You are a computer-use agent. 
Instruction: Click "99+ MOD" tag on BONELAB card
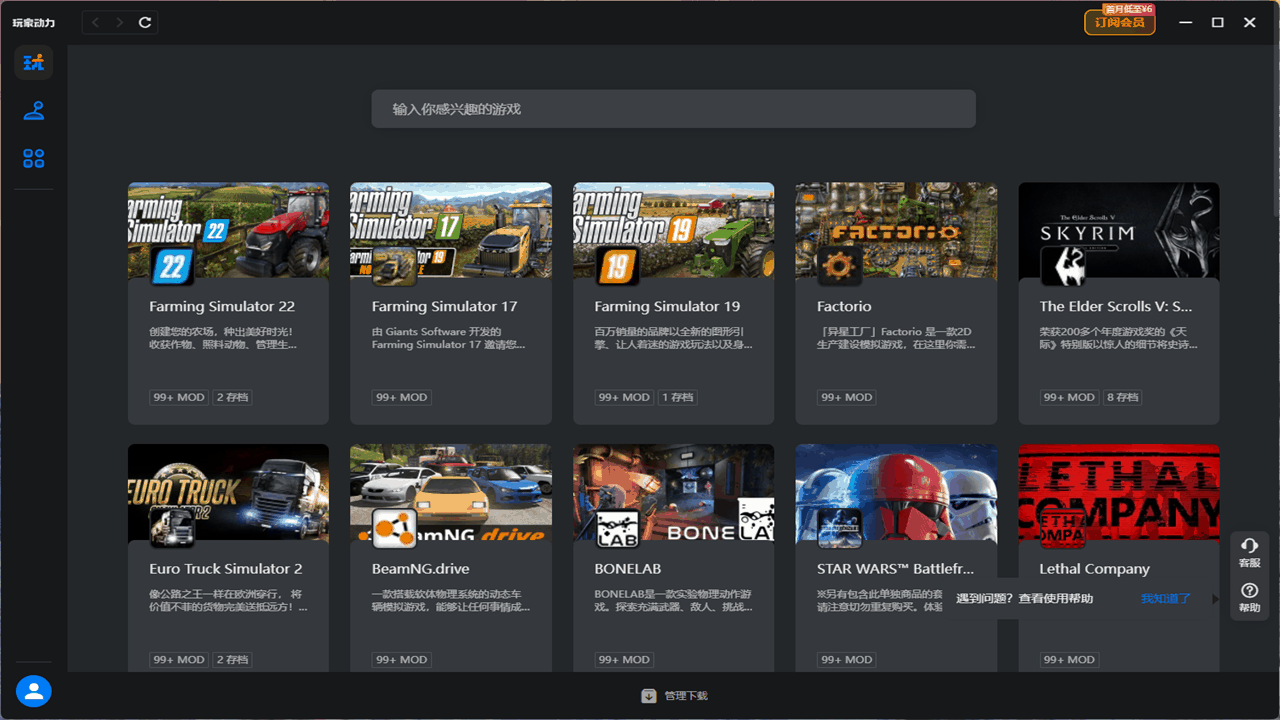tap(624, 659)
